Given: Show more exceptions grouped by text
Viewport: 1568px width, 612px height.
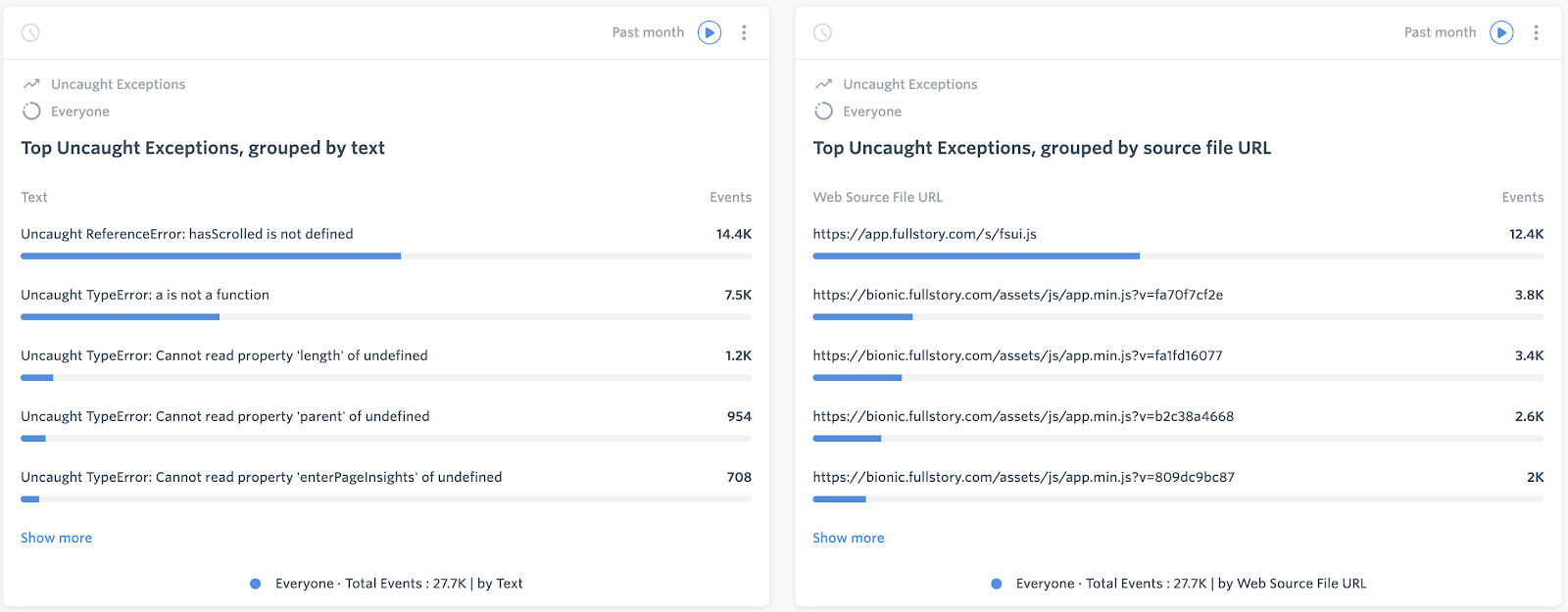Looking at the screenshot, I should click(56, 538).
